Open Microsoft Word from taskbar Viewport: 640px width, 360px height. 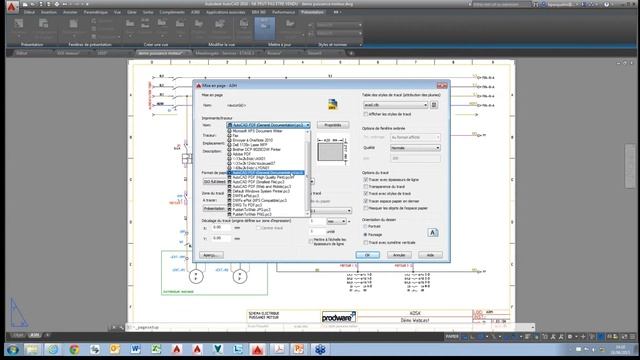[x=135, y=349]
